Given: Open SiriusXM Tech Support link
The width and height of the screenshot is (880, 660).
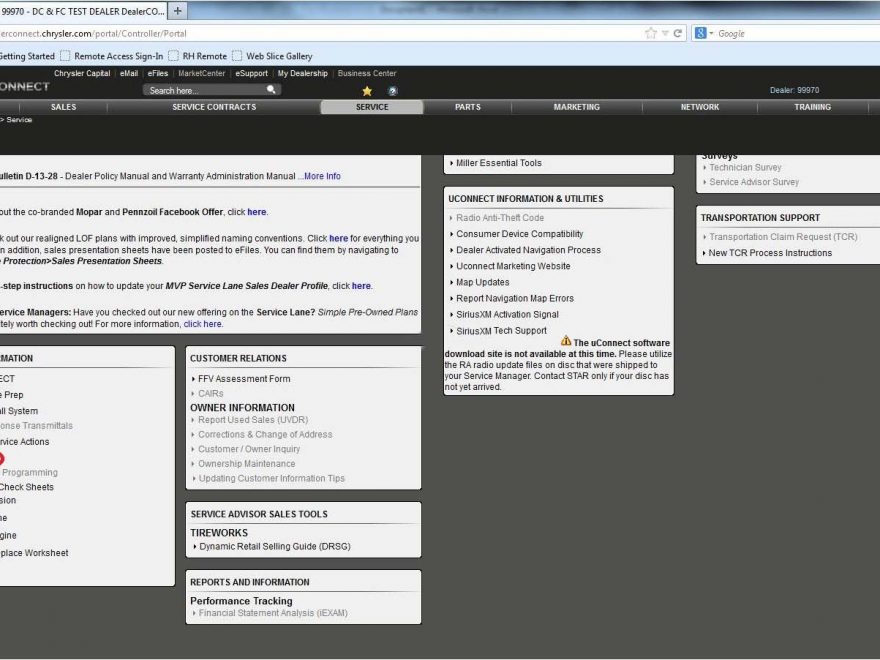Looking at the screenshot, I should pos(501,331).
